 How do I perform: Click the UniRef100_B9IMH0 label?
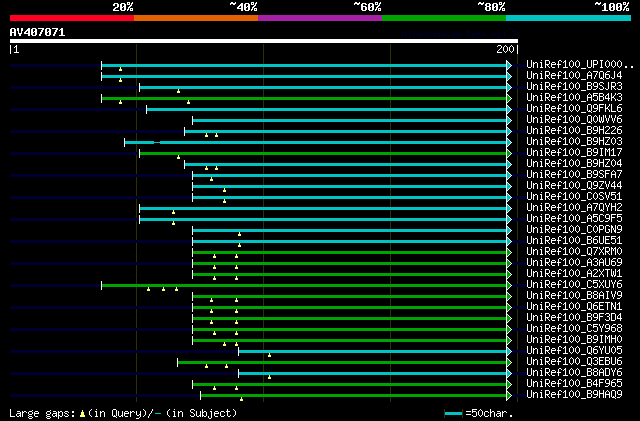coord(574,340)
